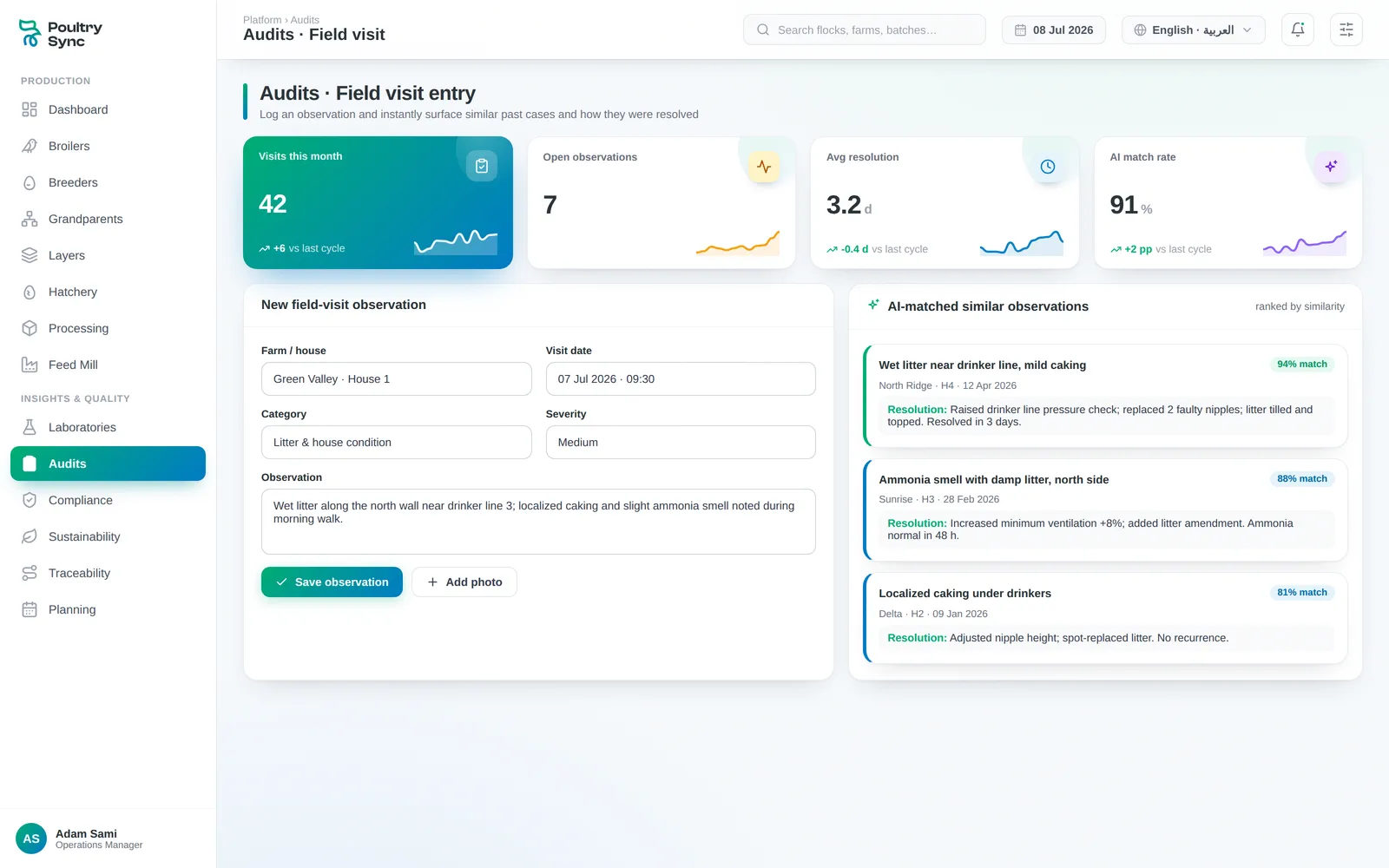Click the Feed Mill factory icon

(30, 365)
